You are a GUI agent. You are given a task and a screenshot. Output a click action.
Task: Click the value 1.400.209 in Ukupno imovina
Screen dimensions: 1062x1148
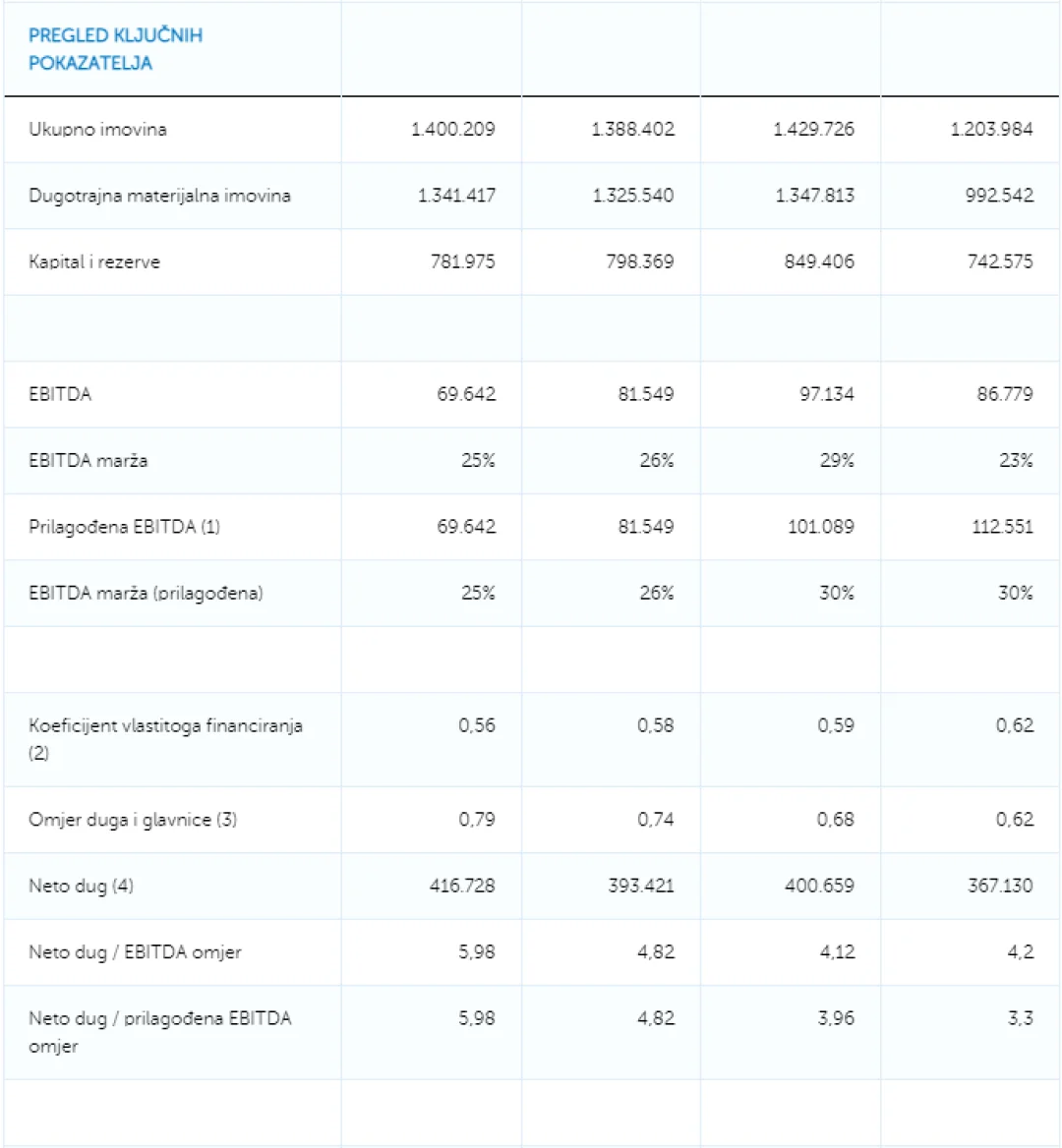coord(452,130)
